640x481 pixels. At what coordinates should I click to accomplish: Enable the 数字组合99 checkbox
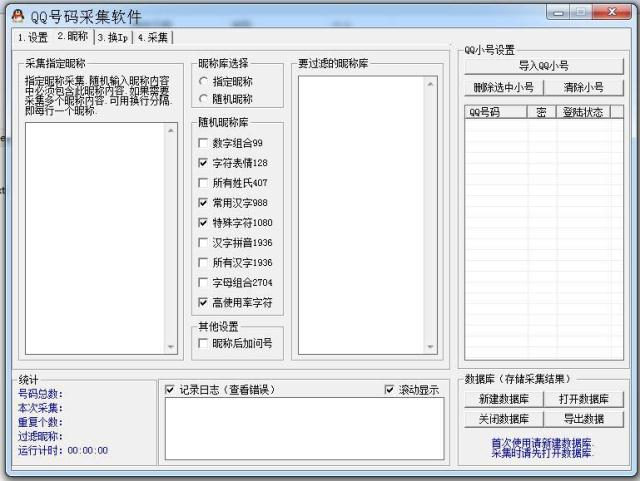[x=230, y=143]
